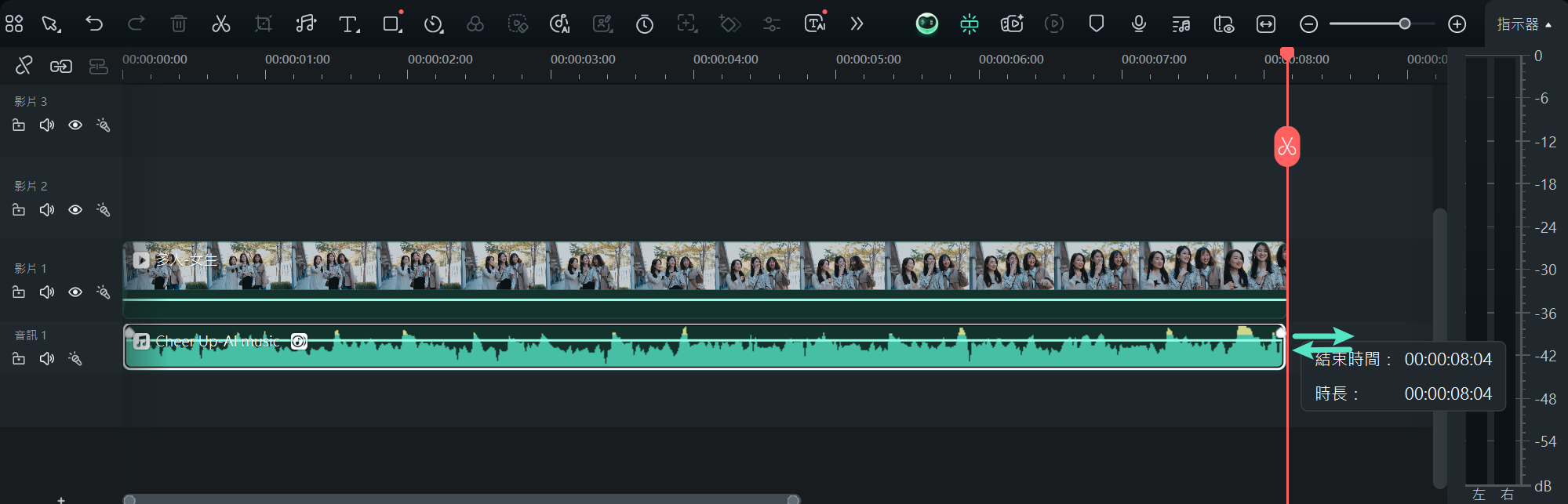Click the horizontal timeline scrollbar
Screen dimensions: 1568x504
click(461, 499)
